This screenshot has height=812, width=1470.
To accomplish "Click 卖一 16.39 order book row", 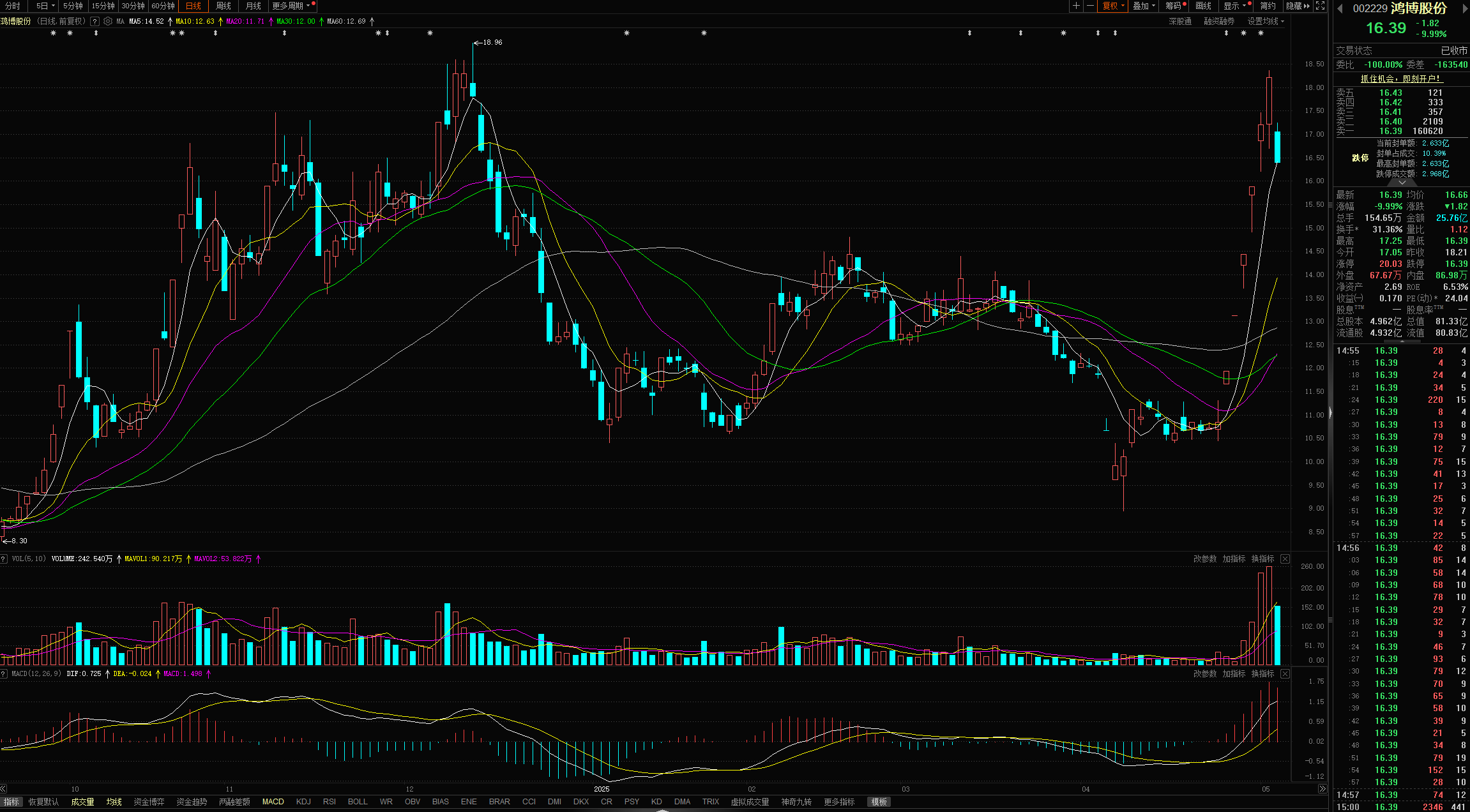I will 1401,131.
